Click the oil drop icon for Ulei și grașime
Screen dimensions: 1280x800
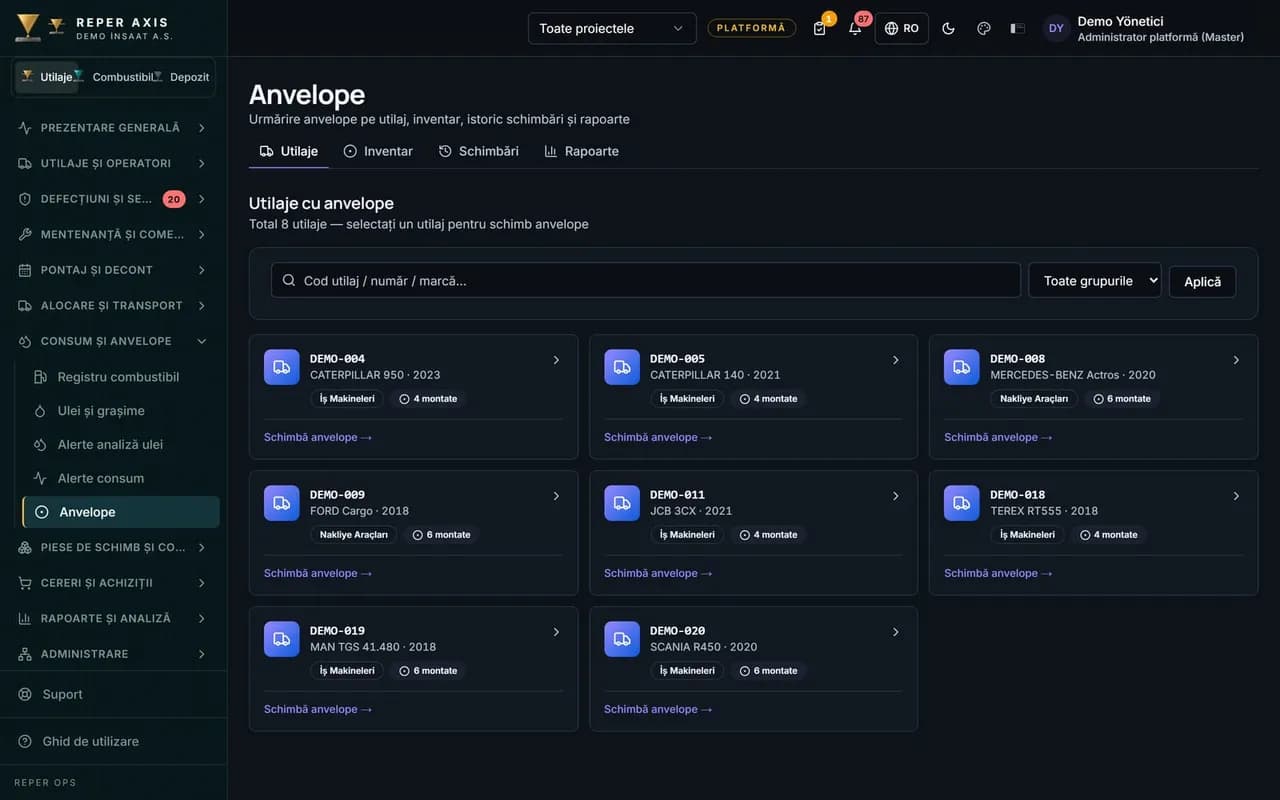point(40,411)
